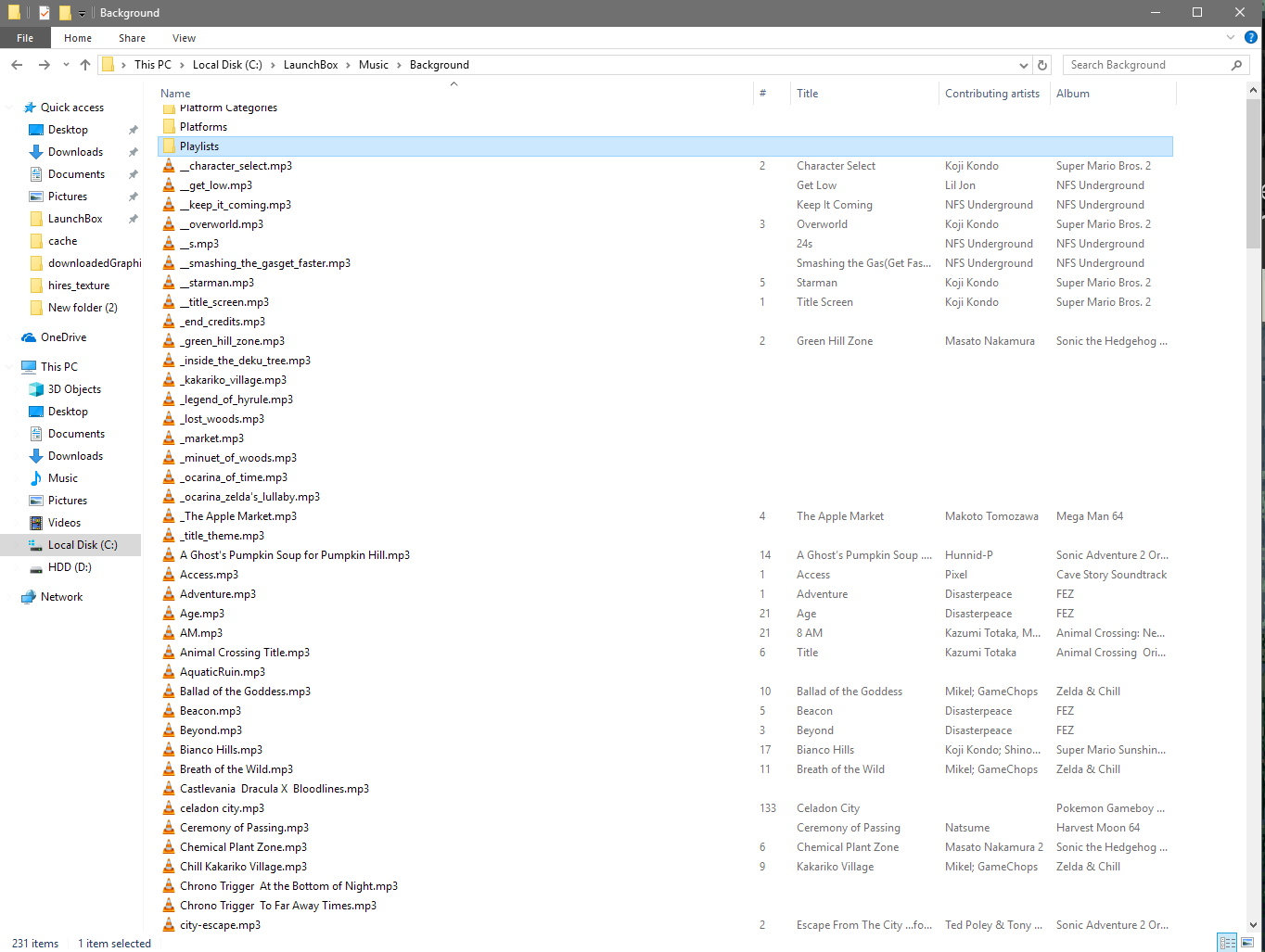Click scrollbar up arrow of file list
The image size is (1265, 952).
click(1253, 90)
